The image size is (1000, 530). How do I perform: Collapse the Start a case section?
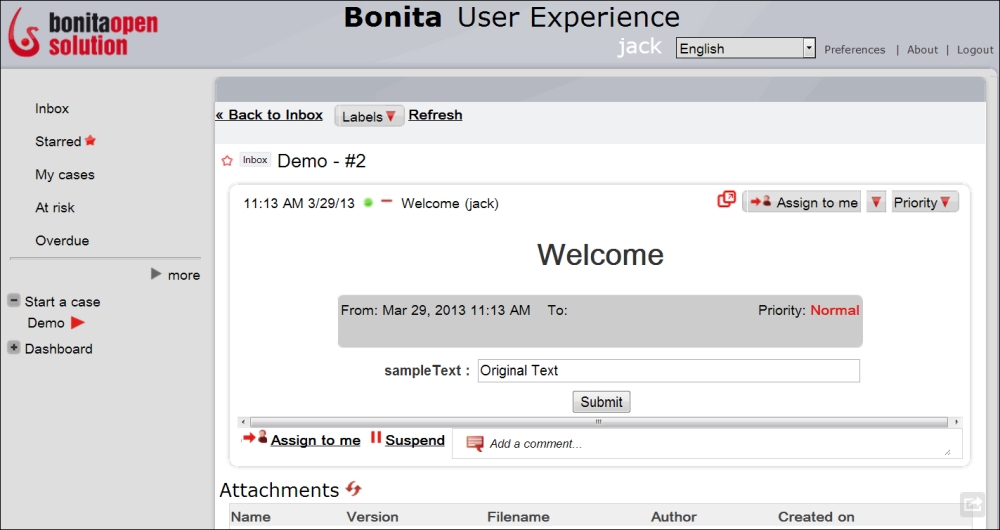[13, 300]
